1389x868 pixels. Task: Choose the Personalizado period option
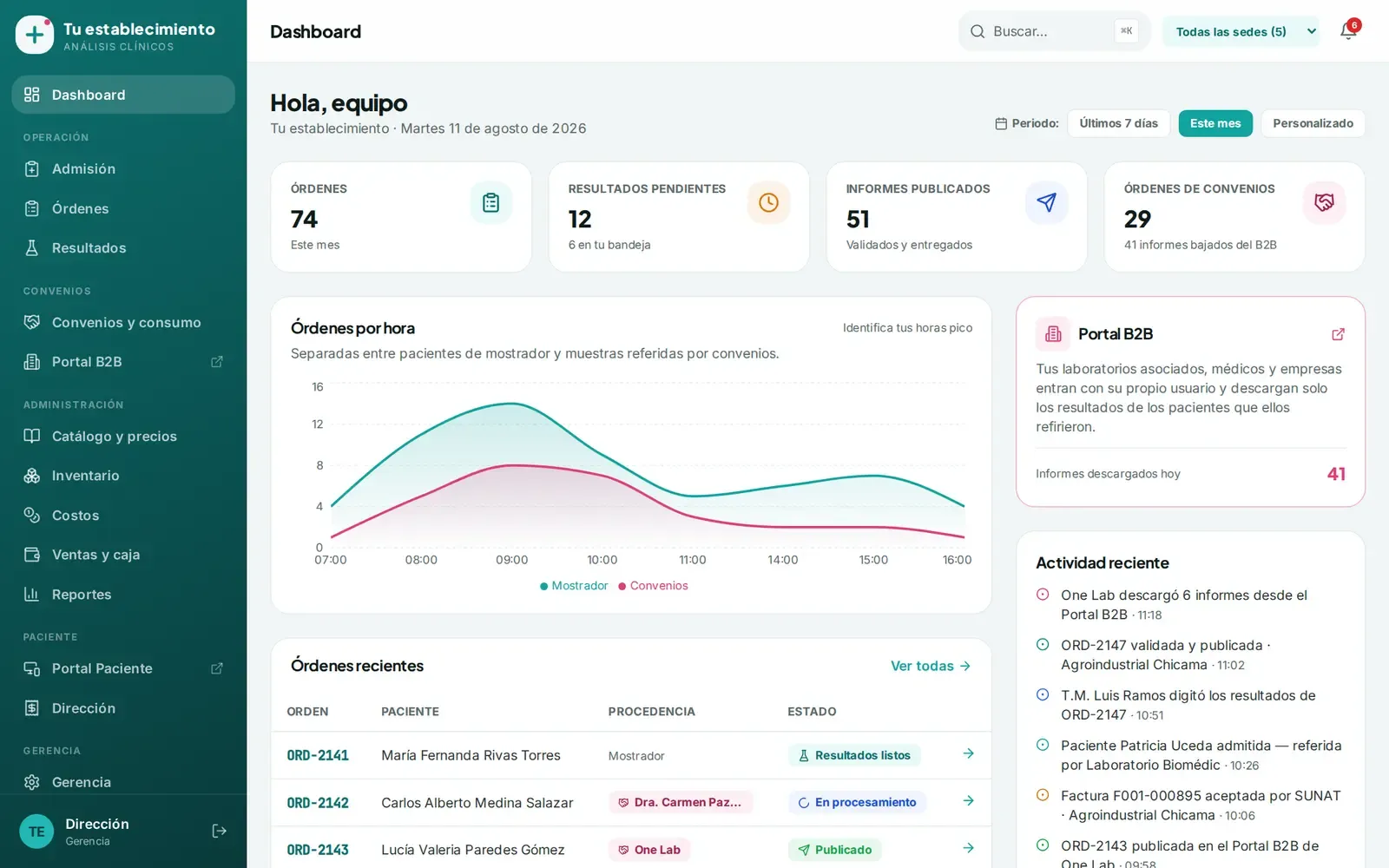click(1313, 123)
